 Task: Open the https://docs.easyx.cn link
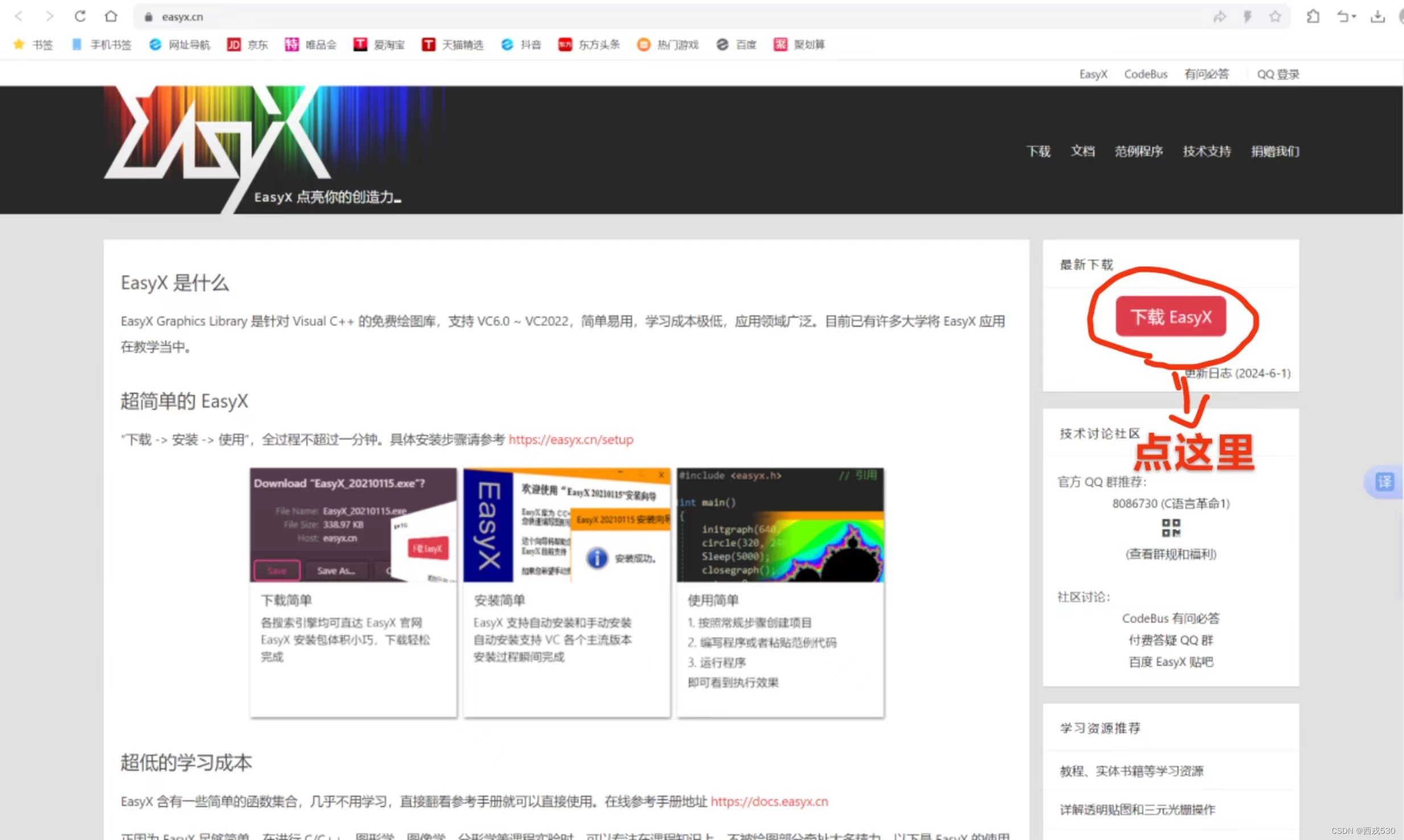coord(769,801)
